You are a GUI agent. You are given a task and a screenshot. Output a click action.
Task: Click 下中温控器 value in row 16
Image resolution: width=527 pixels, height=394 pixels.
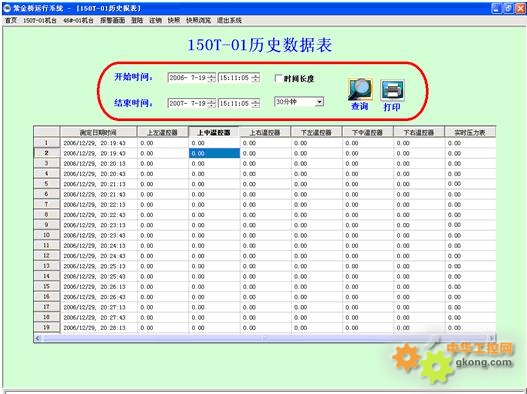pyautogui.click(x=352, y=297)
